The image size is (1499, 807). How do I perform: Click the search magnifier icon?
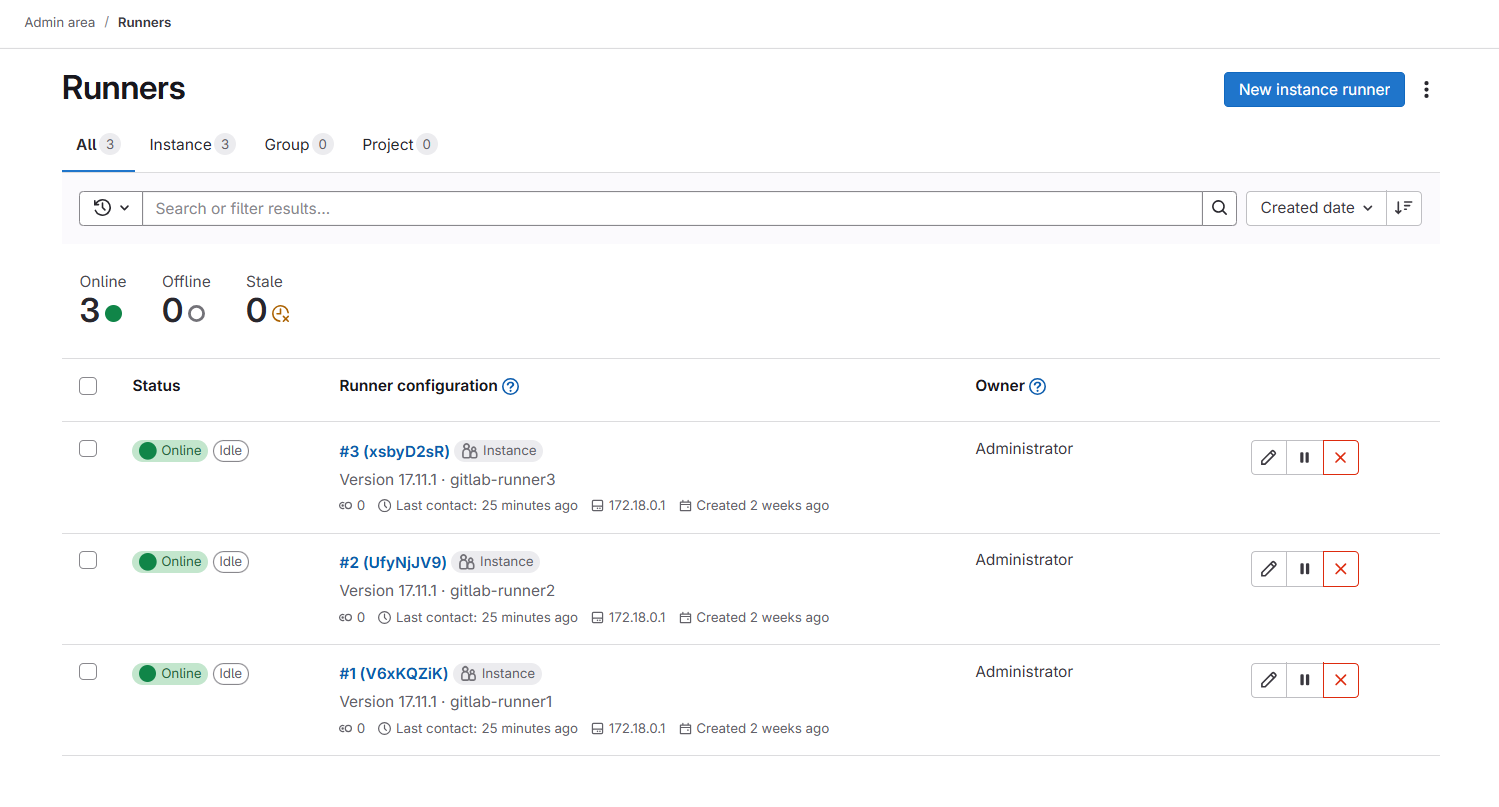[x=1219, y=208]
